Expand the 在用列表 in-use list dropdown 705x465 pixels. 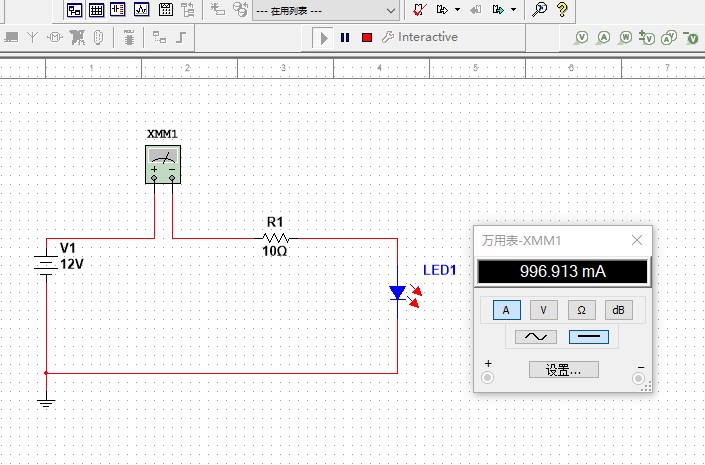[x=391, y=10]
